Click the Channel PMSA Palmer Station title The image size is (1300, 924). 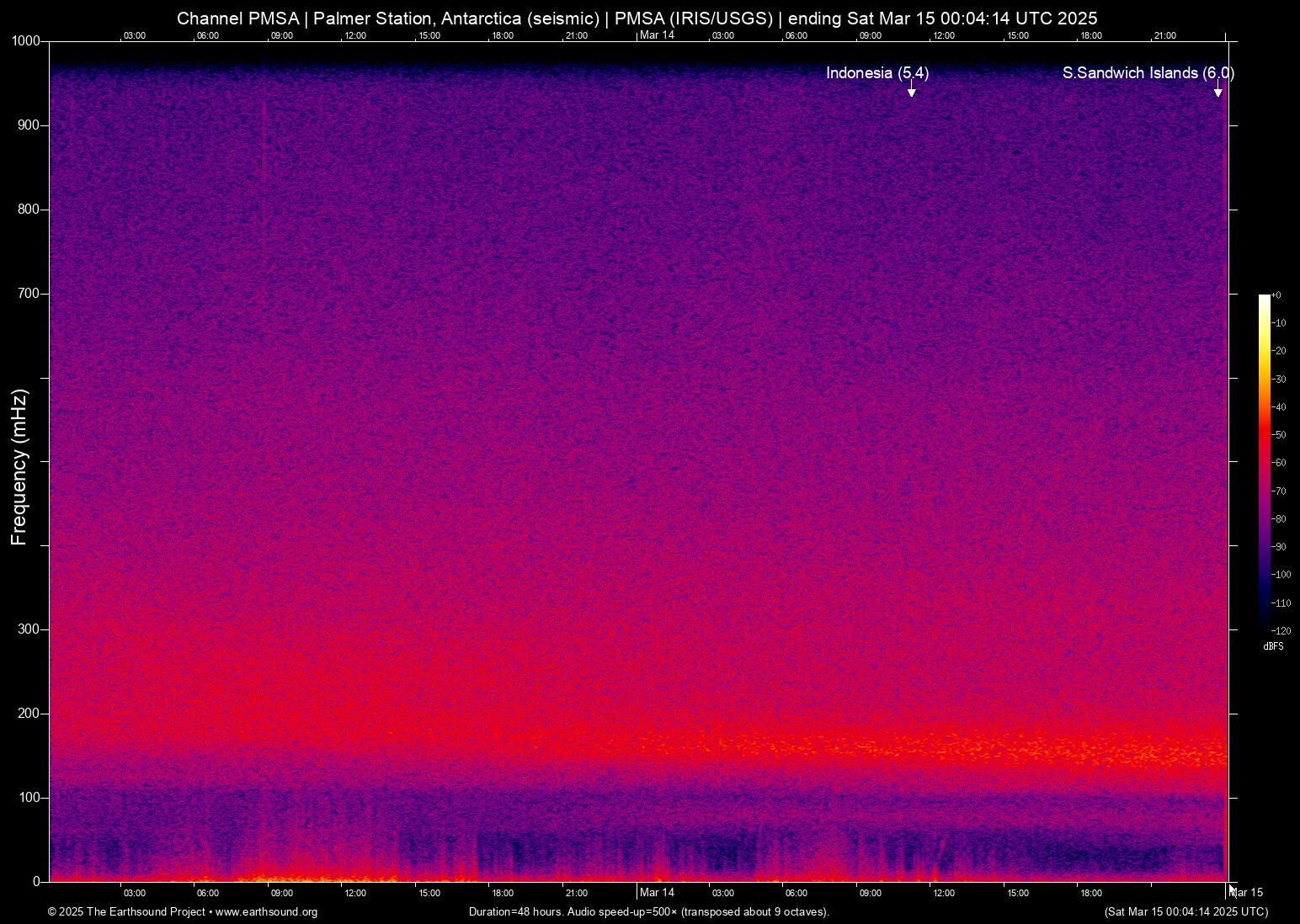click(x=637, y=19)
